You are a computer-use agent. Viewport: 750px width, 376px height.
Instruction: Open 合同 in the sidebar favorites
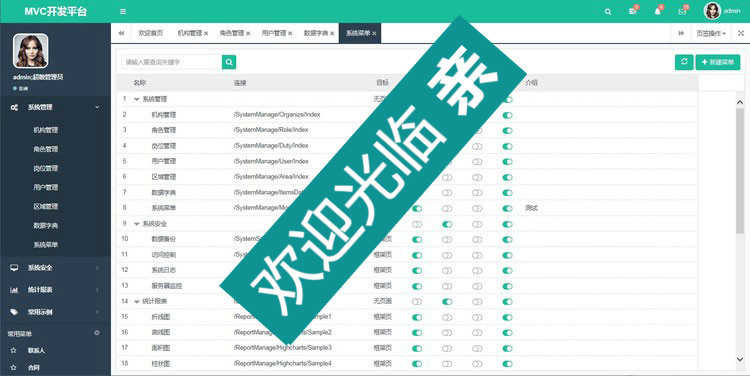tap(33, 368)
